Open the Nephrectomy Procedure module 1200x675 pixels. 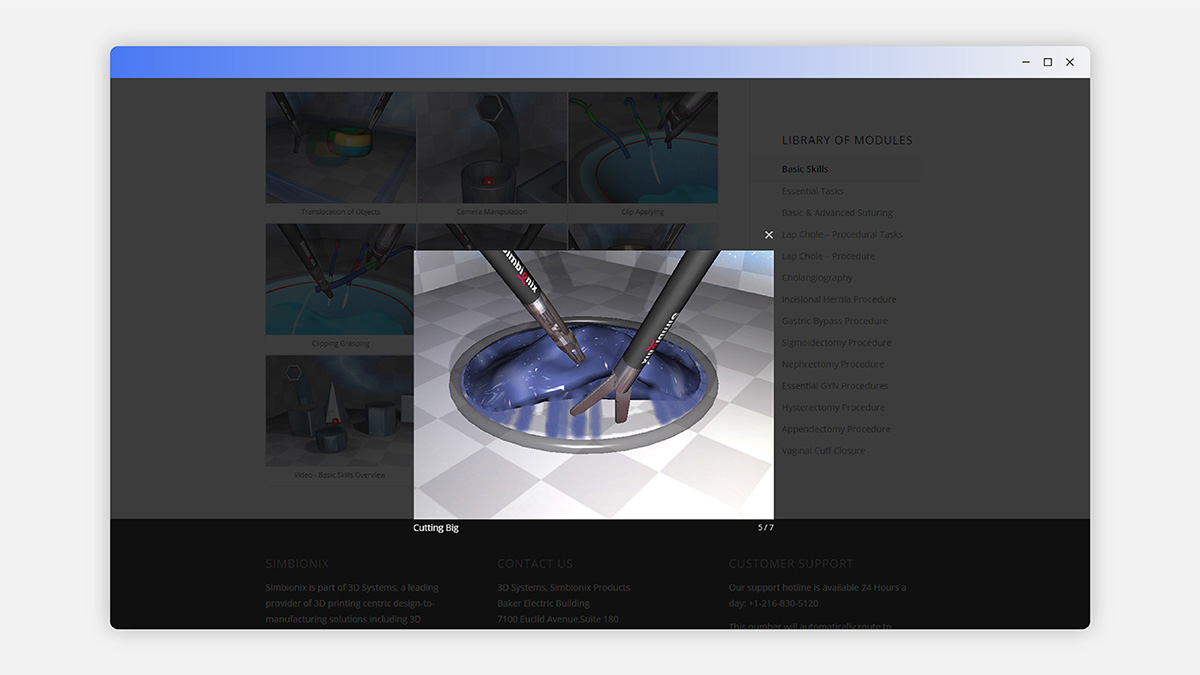(x=833, y=364)
